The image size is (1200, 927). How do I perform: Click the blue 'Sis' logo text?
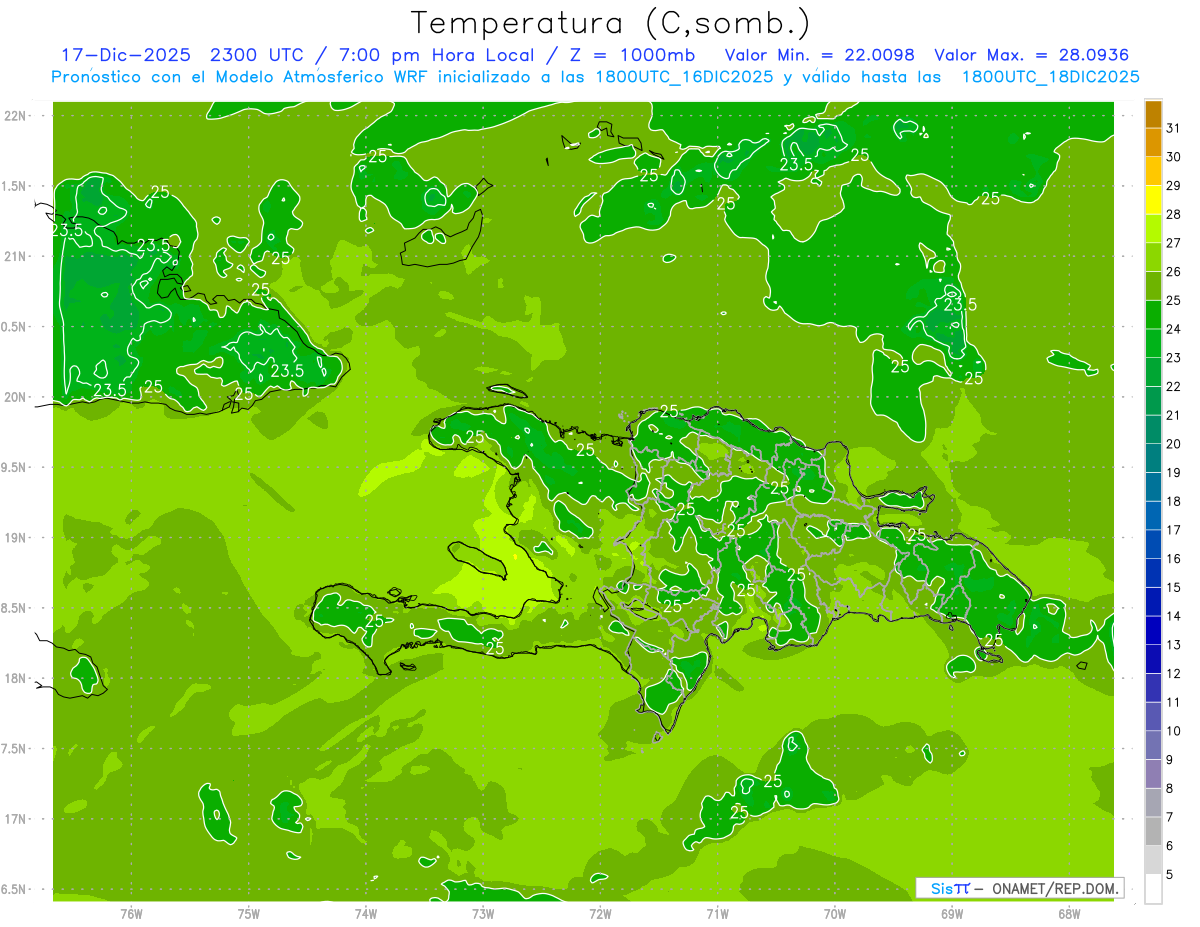pos(941,888)
